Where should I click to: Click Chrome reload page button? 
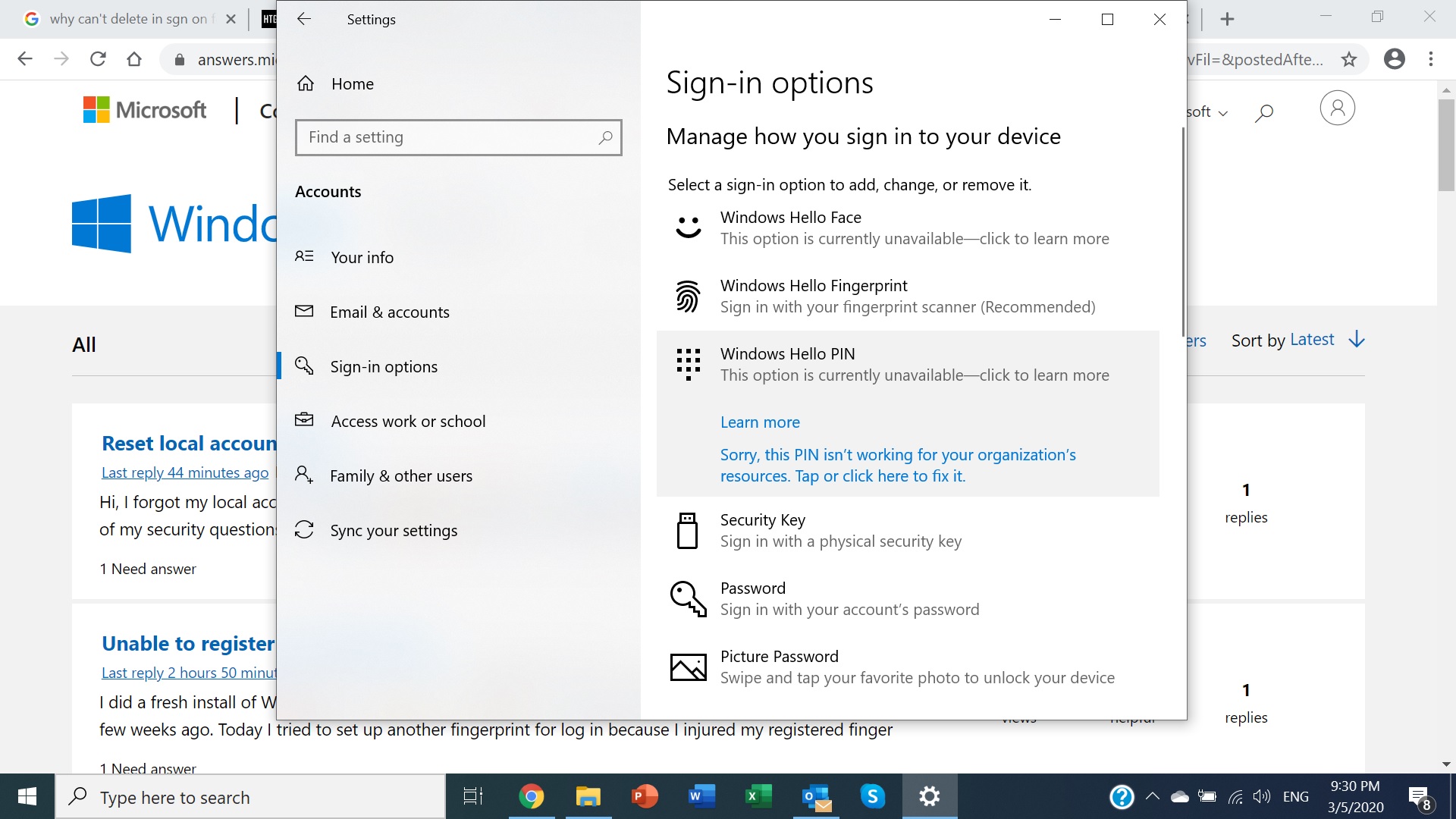(98, 59)
